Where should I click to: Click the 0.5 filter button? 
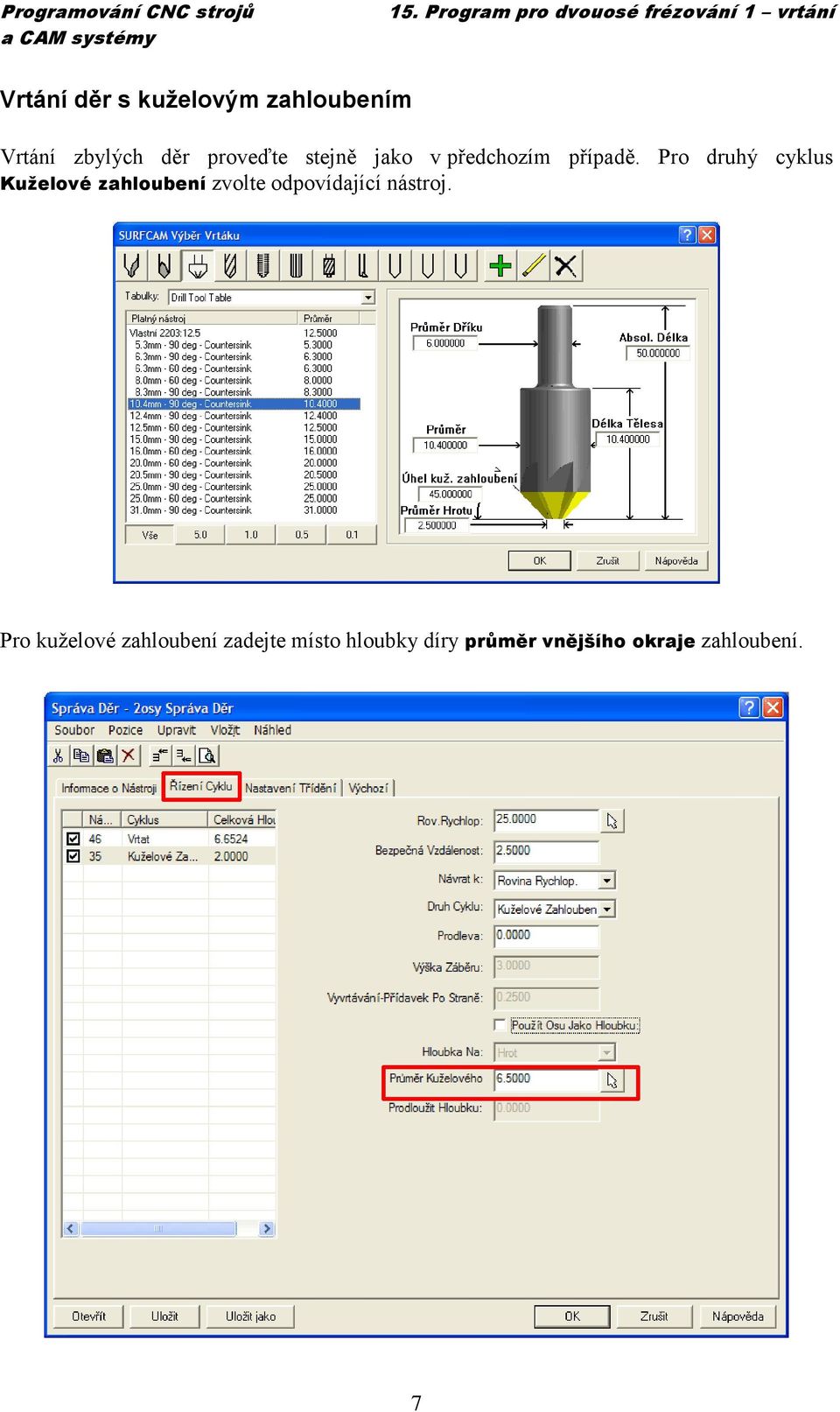[x=301, y=535]
